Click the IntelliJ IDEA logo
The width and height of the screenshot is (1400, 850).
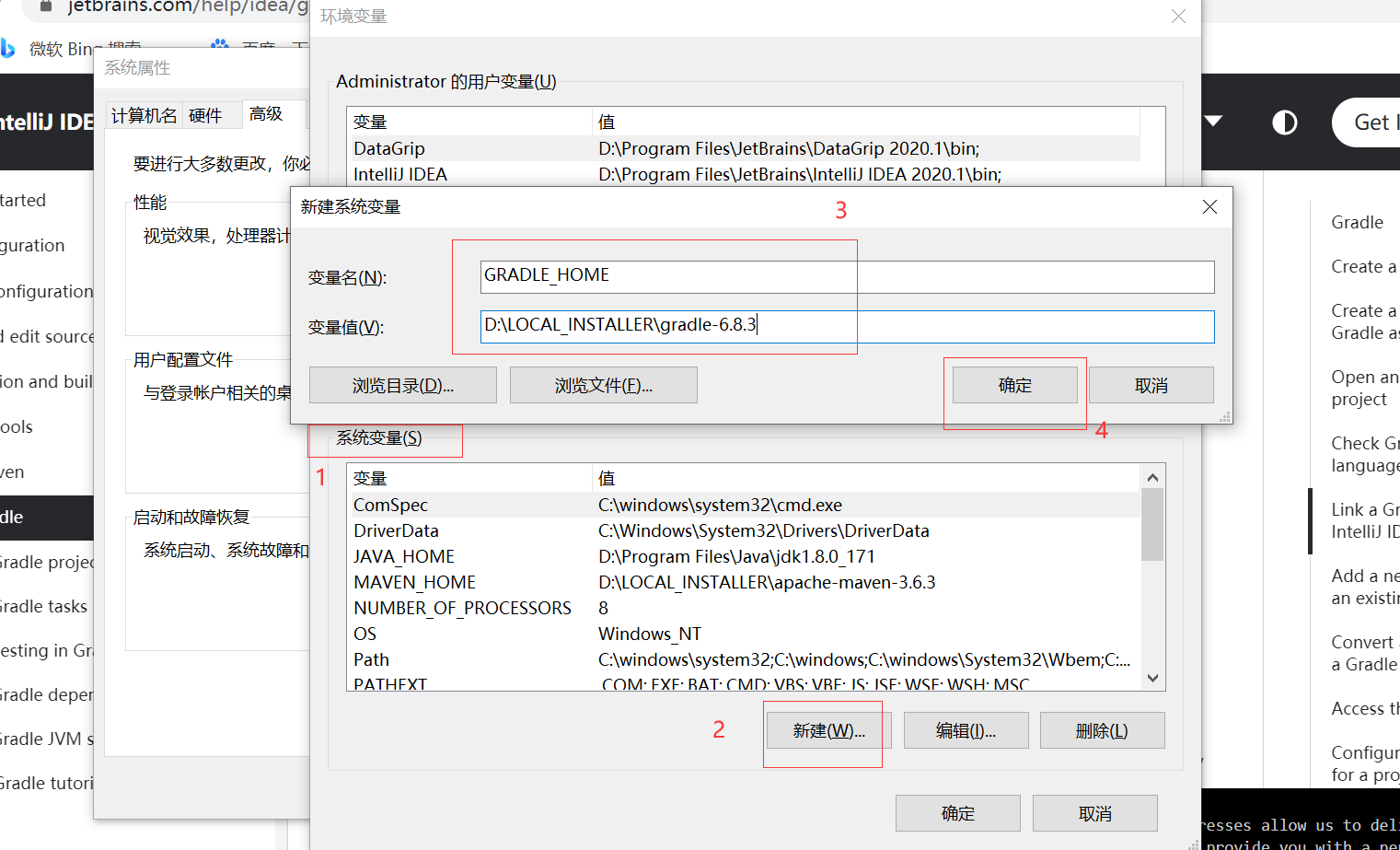click(47, 122)
